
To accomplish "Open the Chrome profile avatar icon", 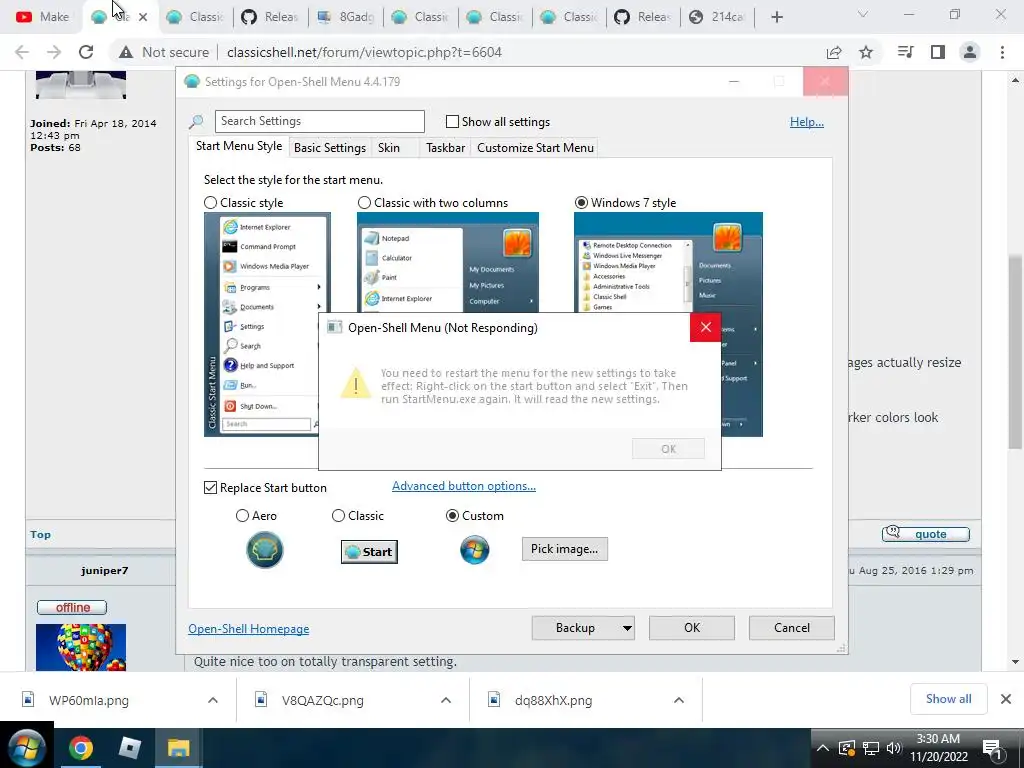I will (970, 52).
